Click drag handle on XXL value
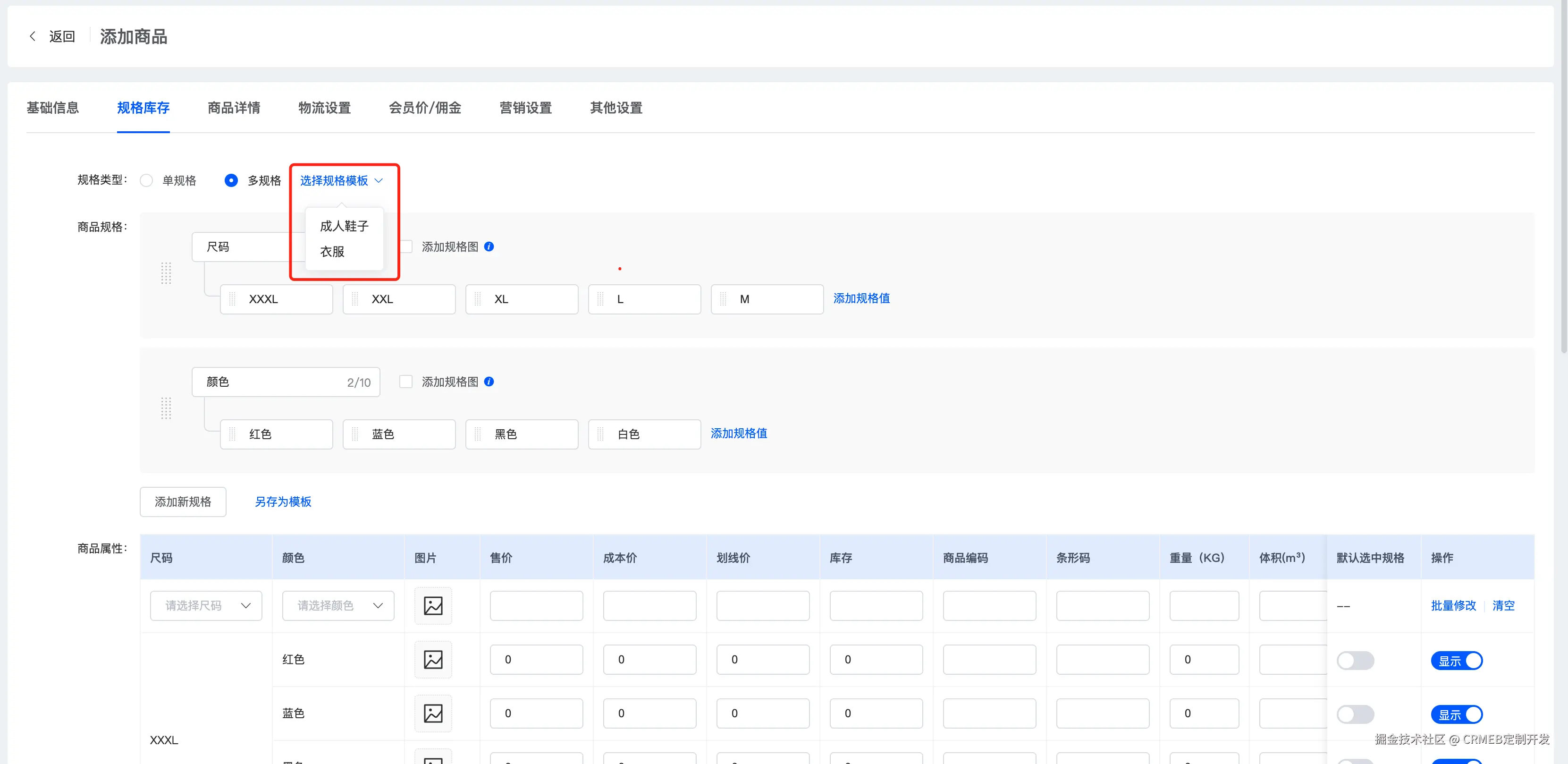 (x=355, y=299)
